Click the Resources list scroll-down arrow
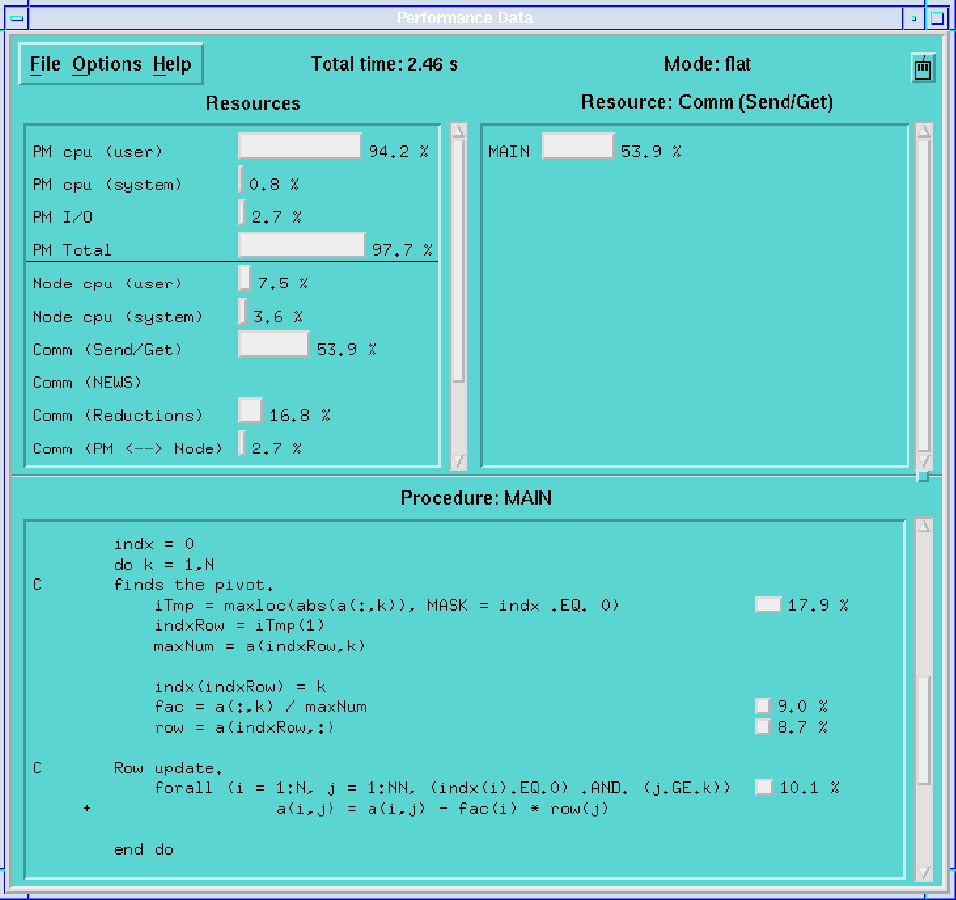 point(458,461)
